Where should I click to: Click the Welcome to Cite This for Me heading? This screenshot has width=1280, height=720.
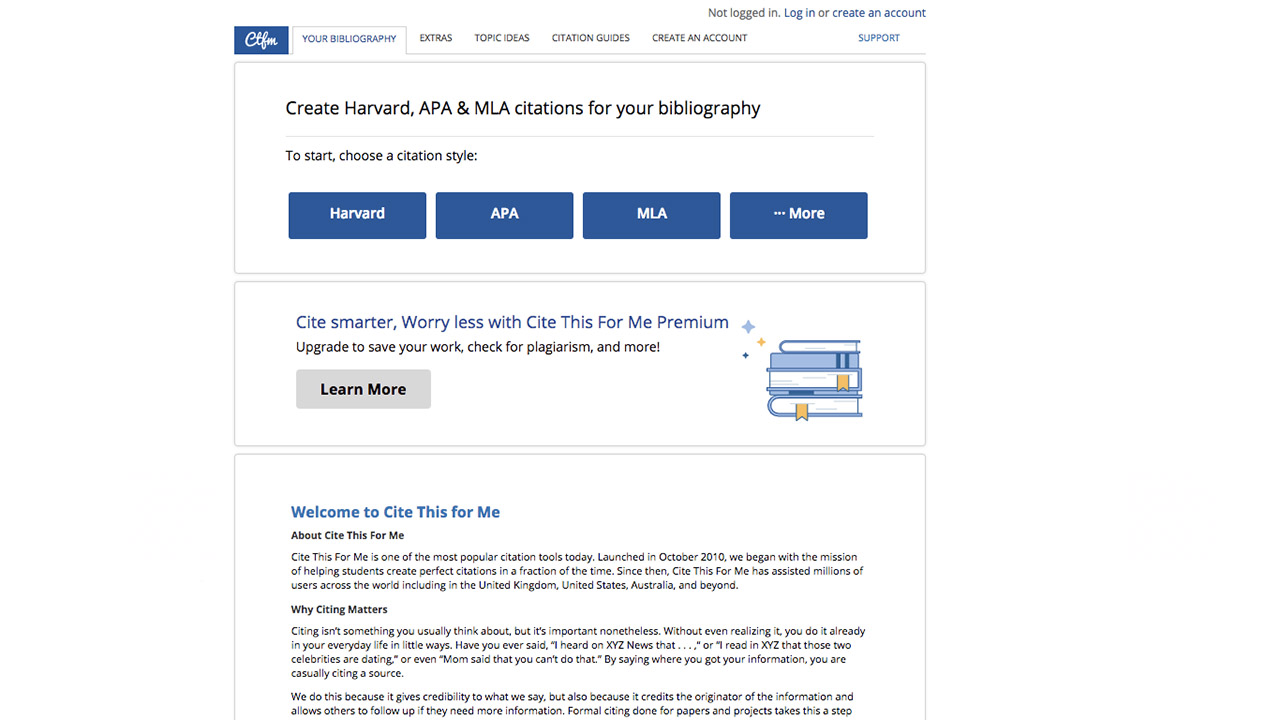click(395, 512)
